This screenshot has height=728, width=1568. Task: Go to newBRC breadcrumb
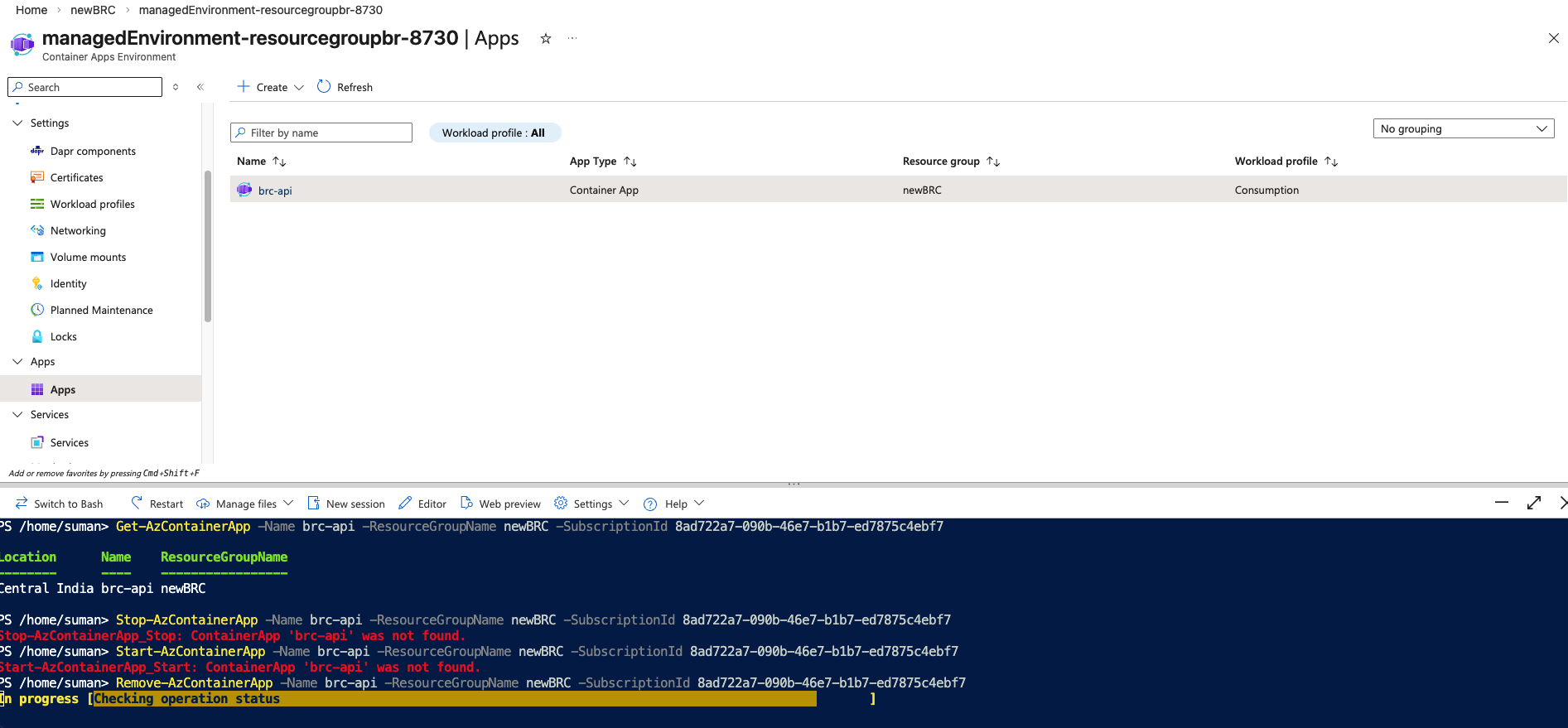click(93, 10)
